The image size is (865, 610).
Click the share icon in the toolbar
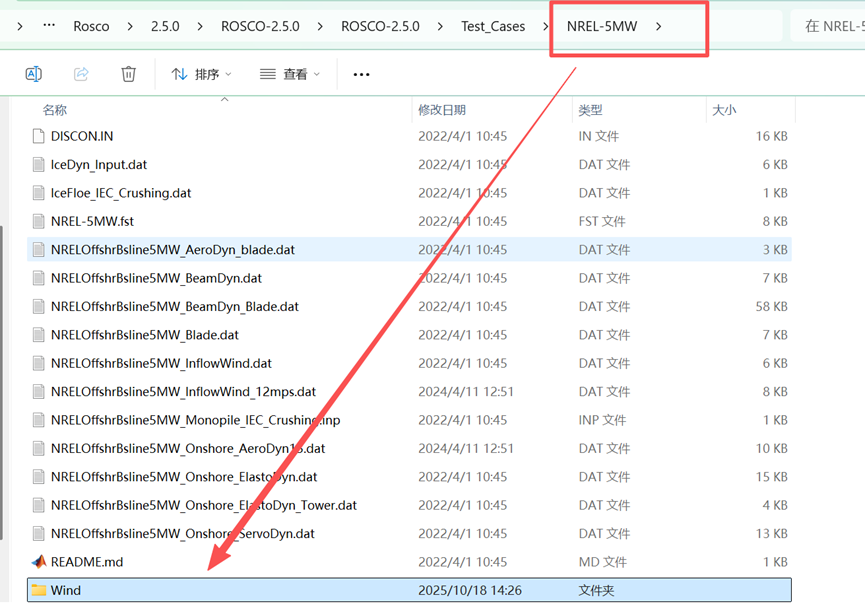point(81,74)
